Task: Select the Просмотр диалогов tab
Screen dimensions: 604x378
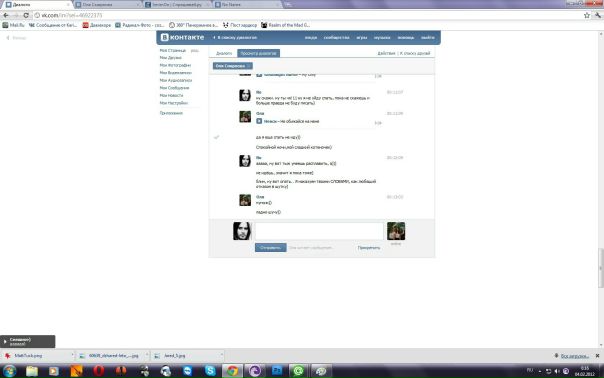Action: (258, 53)
